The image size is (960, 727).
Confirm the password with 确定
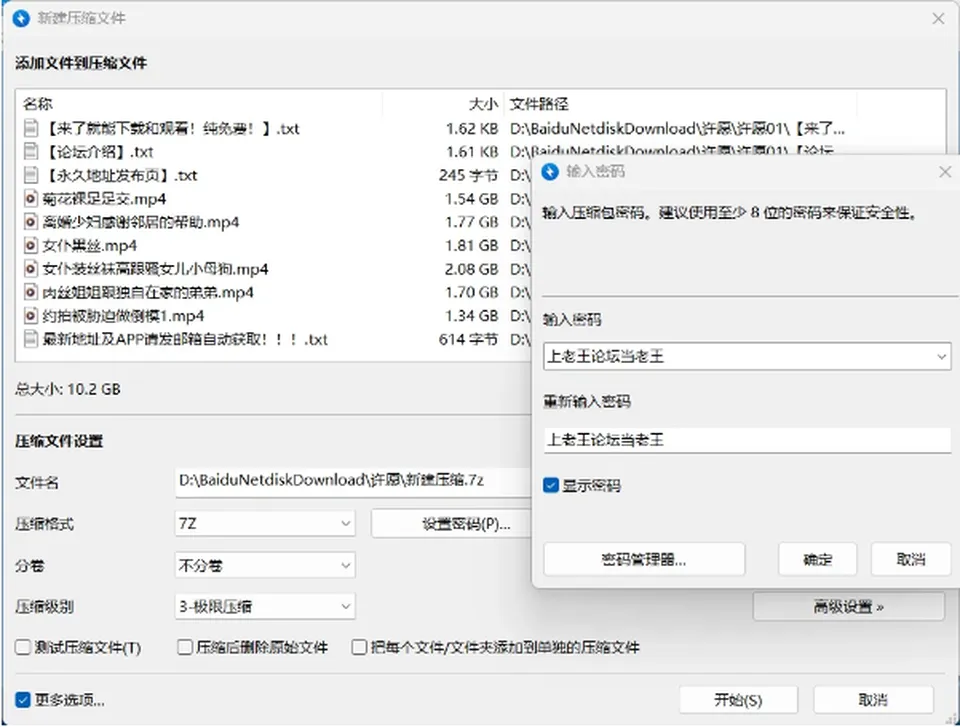(817, 559)
